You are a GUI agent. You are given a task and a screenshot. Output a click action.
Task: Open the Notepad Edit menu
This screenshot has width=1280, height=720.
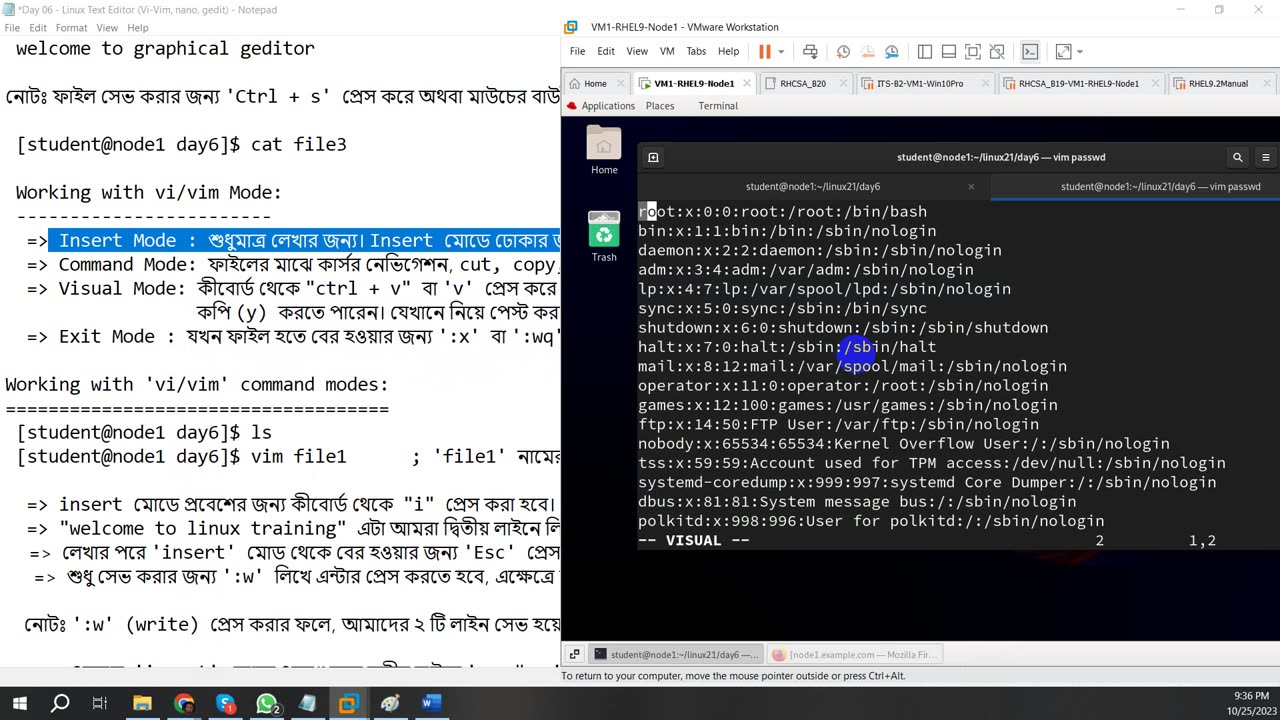point(38,28)
